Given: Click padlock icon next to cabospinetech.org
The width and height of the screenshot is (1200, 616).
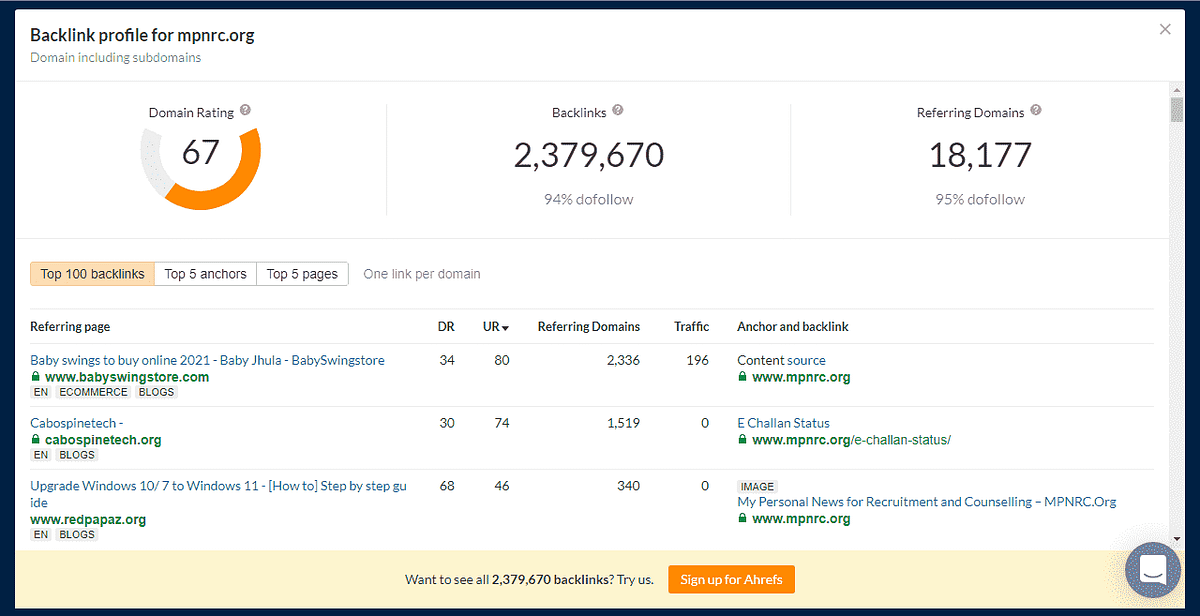Looking at the screenshot, I should (36, 440).
